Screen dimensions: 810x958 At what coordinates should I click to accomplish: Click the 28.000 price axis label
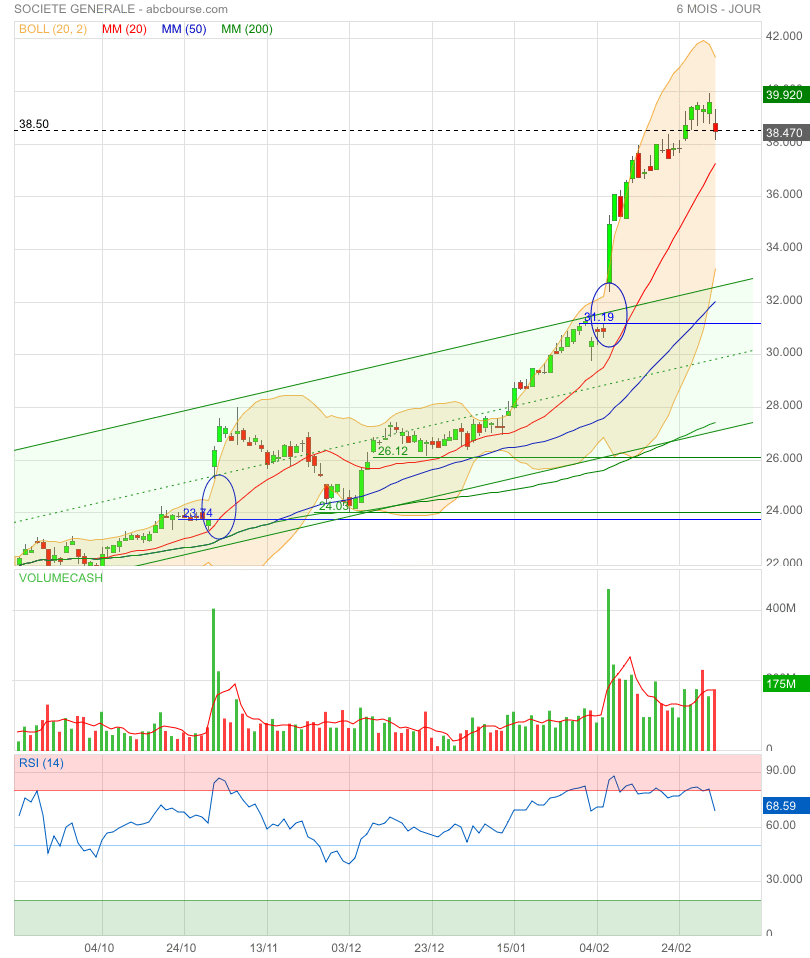784,405
